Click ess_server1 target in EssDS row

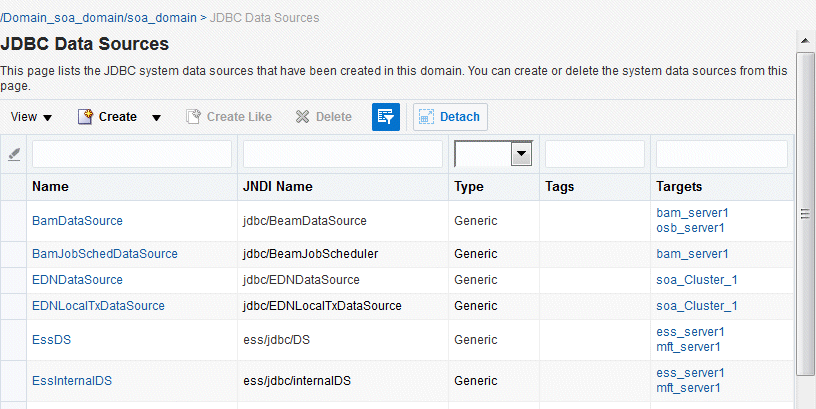point(691,332)
